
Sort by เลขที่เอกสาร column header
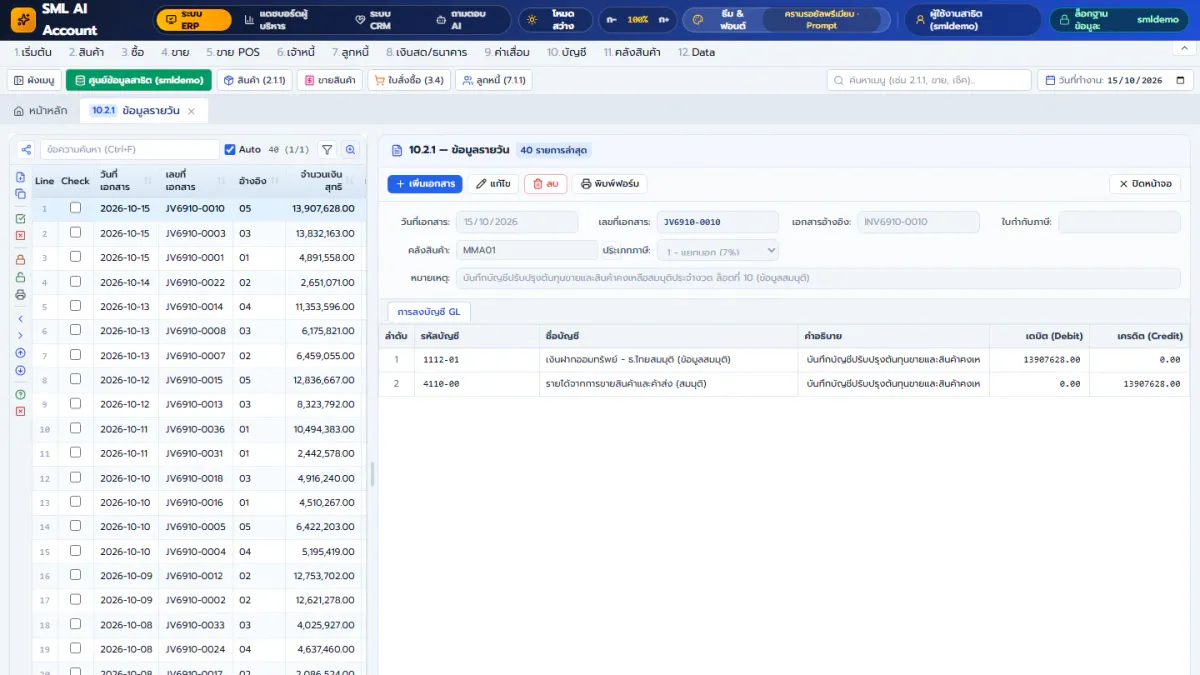(x=196, y=181)
